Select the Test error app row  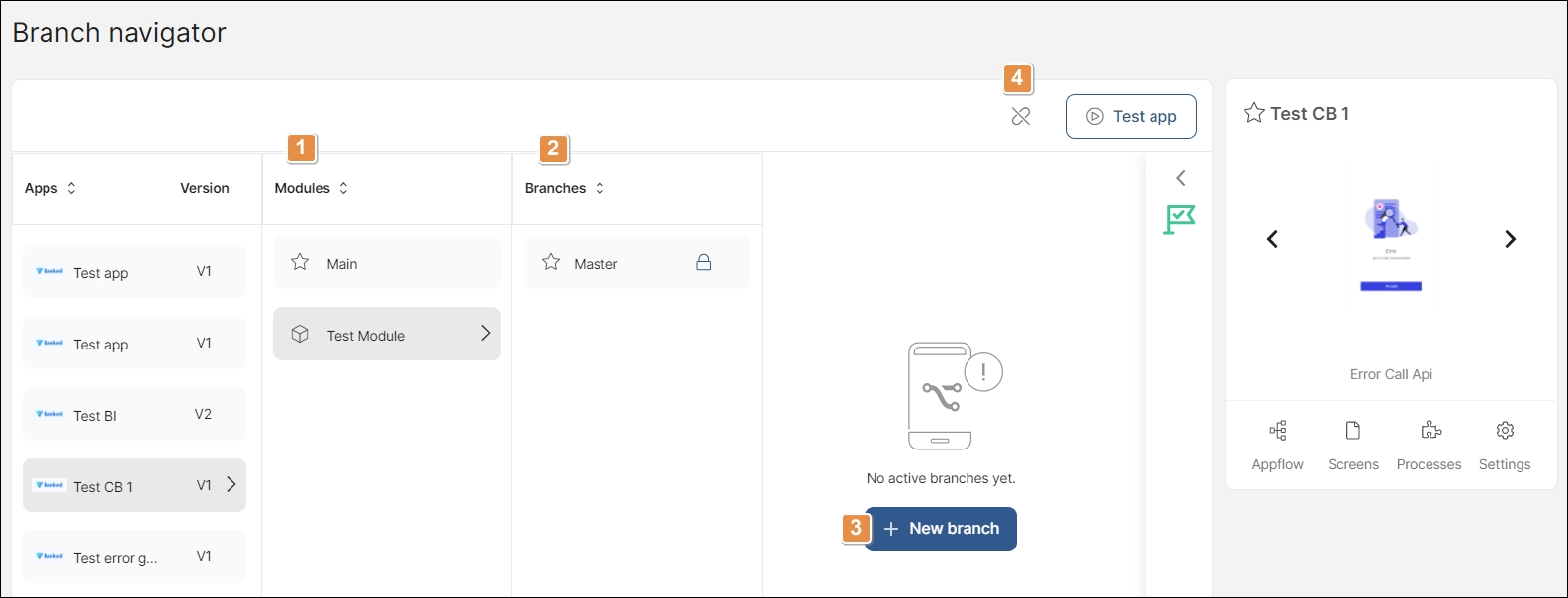(135, 557)
